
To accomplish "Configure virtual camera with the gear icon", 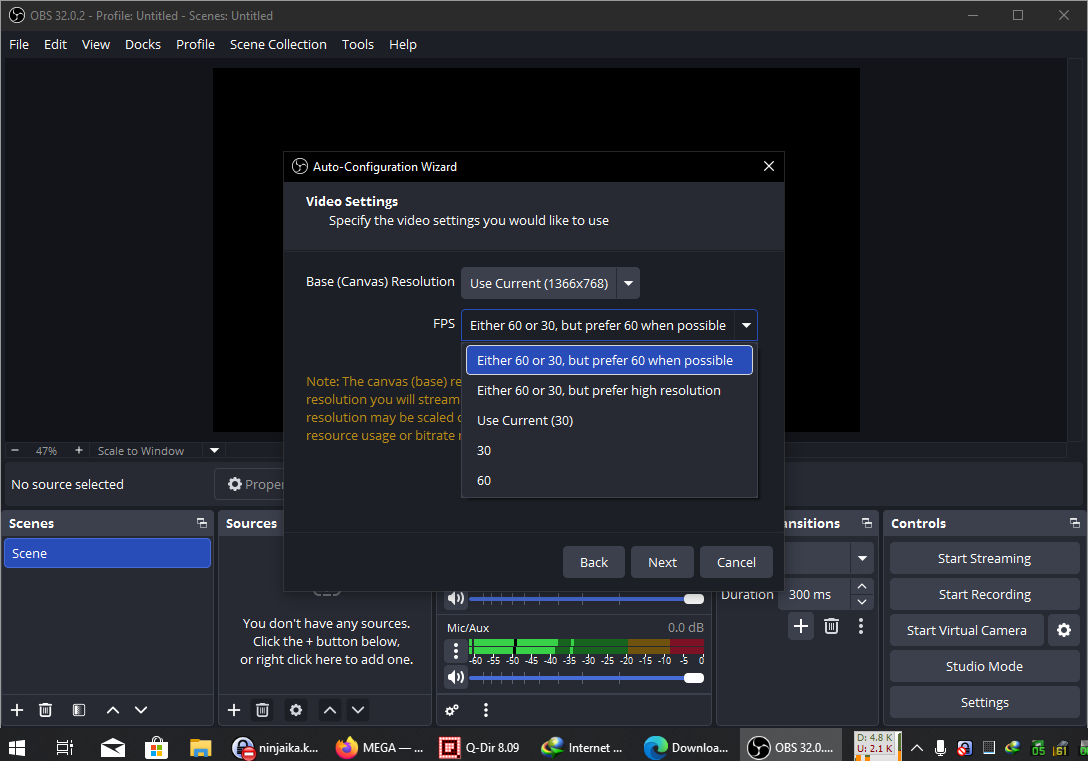I will tap(1063, 630).
